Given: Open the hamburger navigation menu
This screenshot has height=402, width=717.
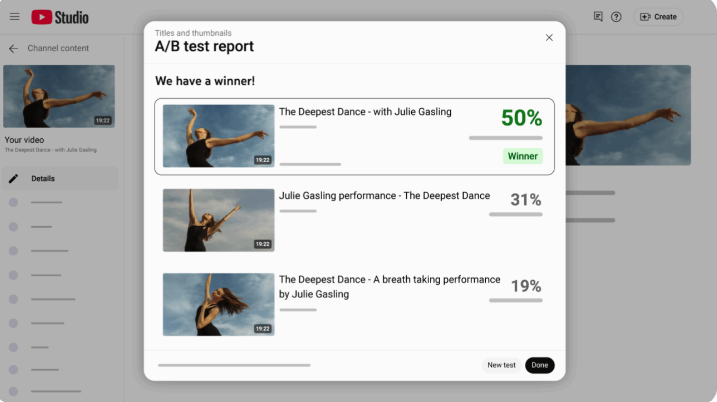Looking at the screenshot, I should [x=14, y=16].
